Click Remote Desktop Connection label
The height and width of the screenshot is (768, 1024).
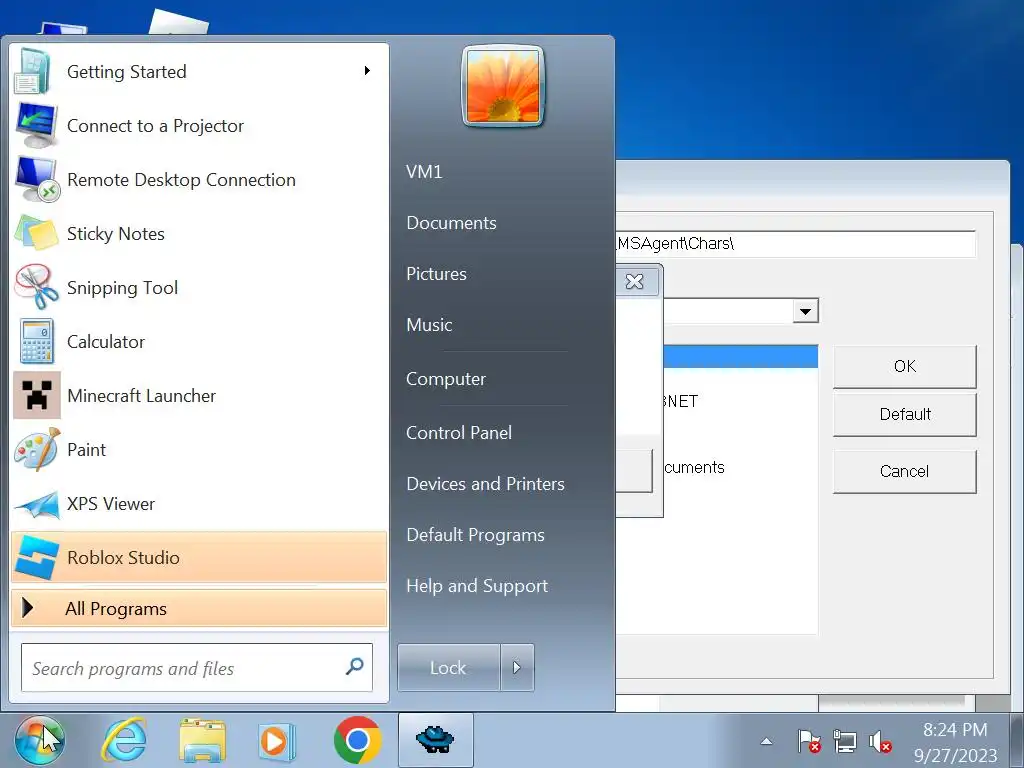(x=182, y=180)
